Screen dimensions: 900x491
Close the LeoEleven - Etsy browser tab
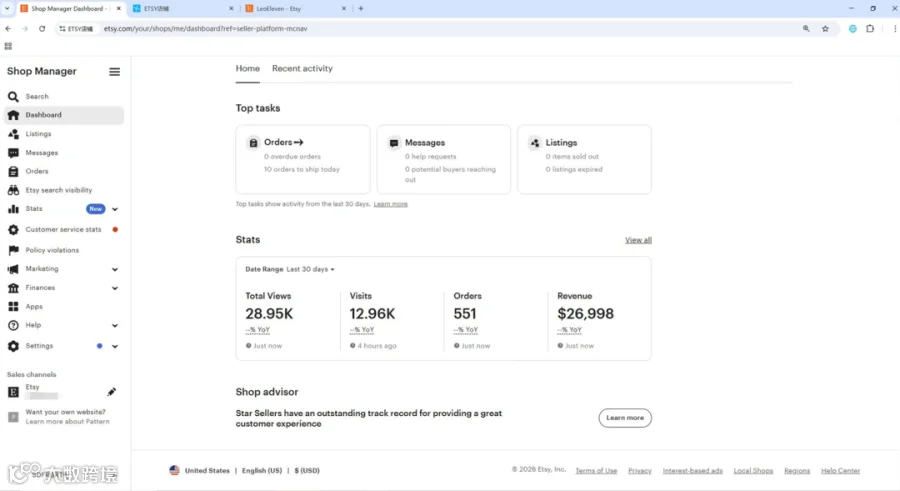click(344, 9)
